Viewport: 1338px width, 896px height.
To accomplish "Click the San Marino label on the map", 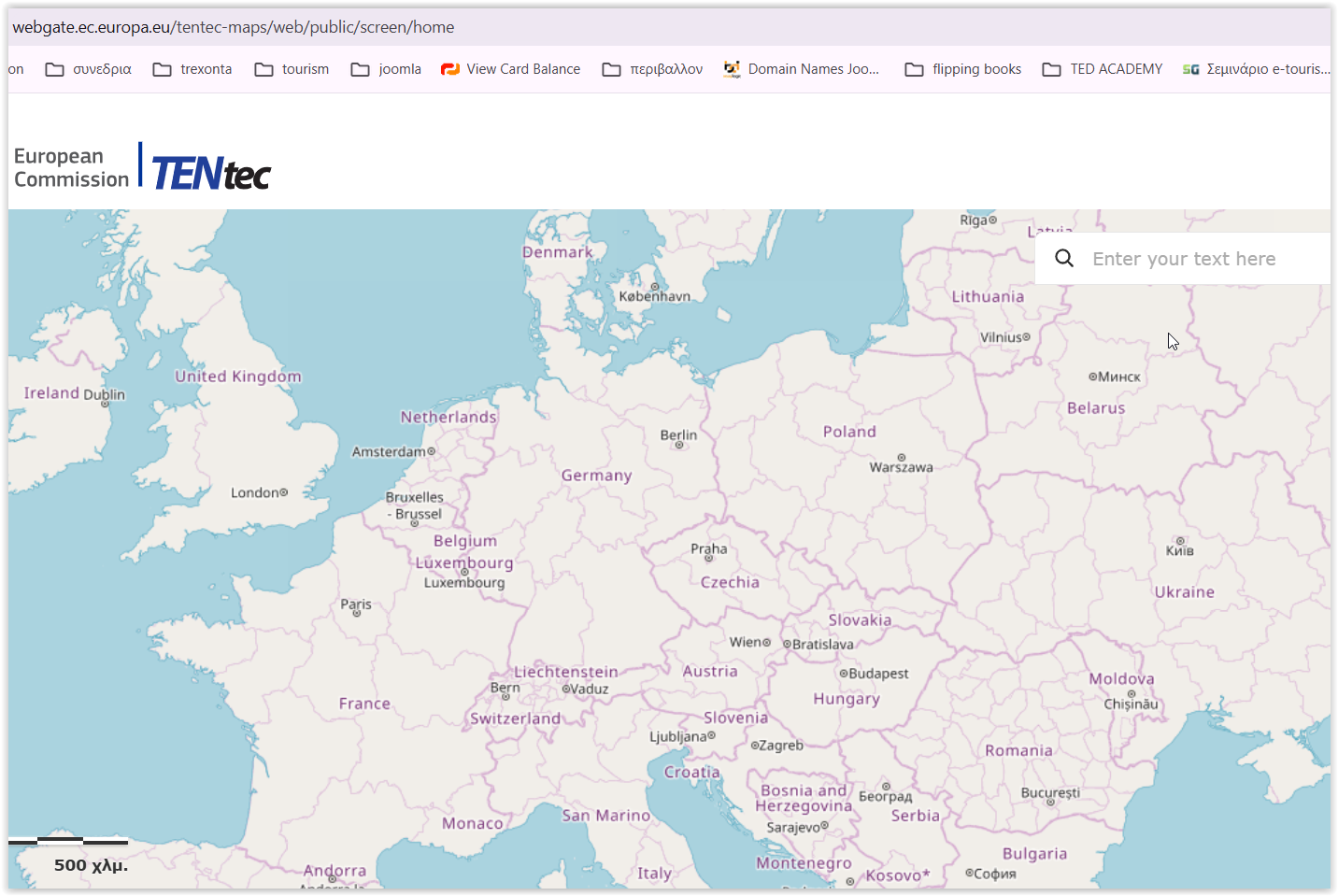I will pos(605,816).
